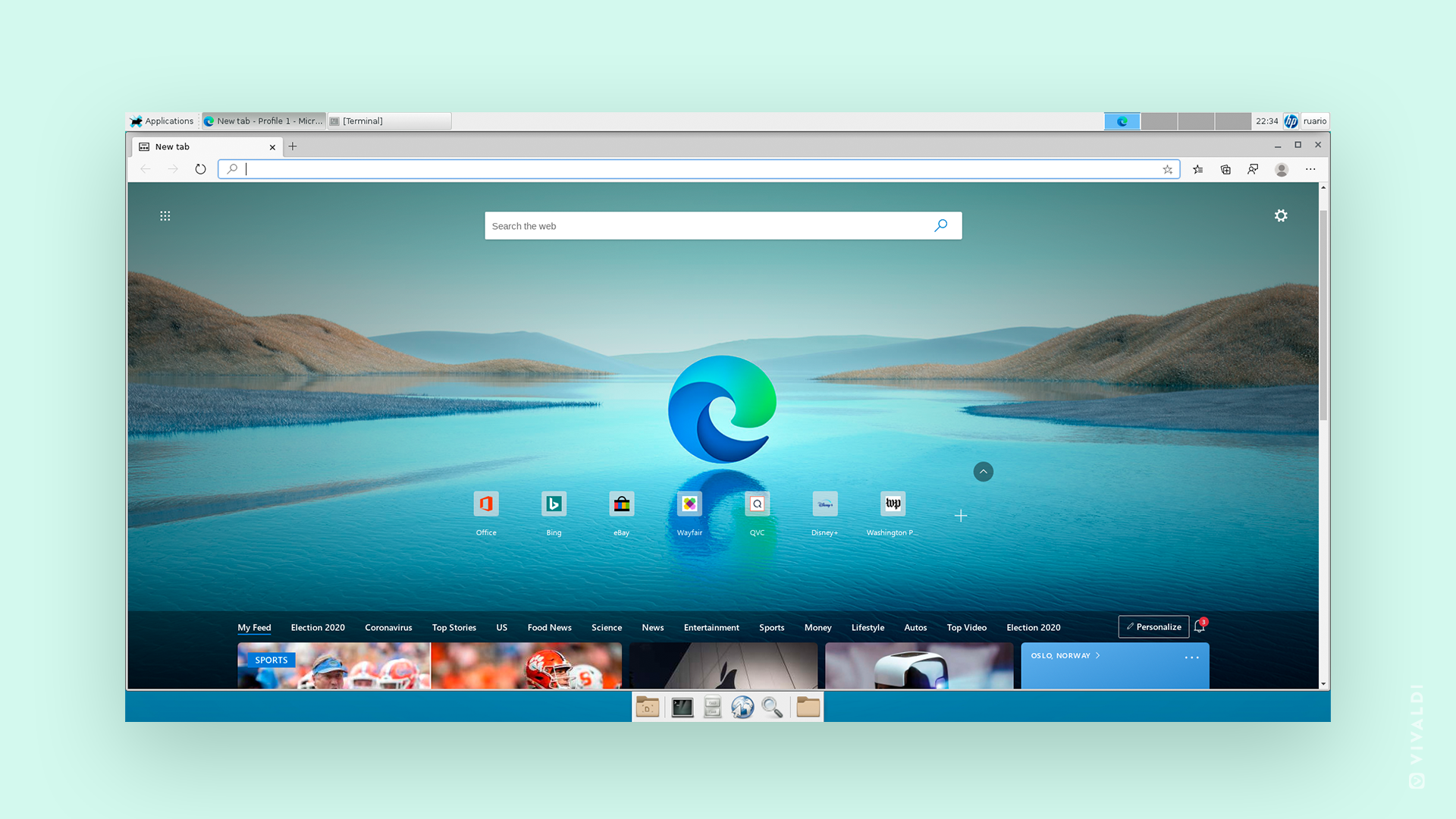1456x819 pixels.
Task: Open the Edge browser favorites icon
Action: tap(1198, 169)
